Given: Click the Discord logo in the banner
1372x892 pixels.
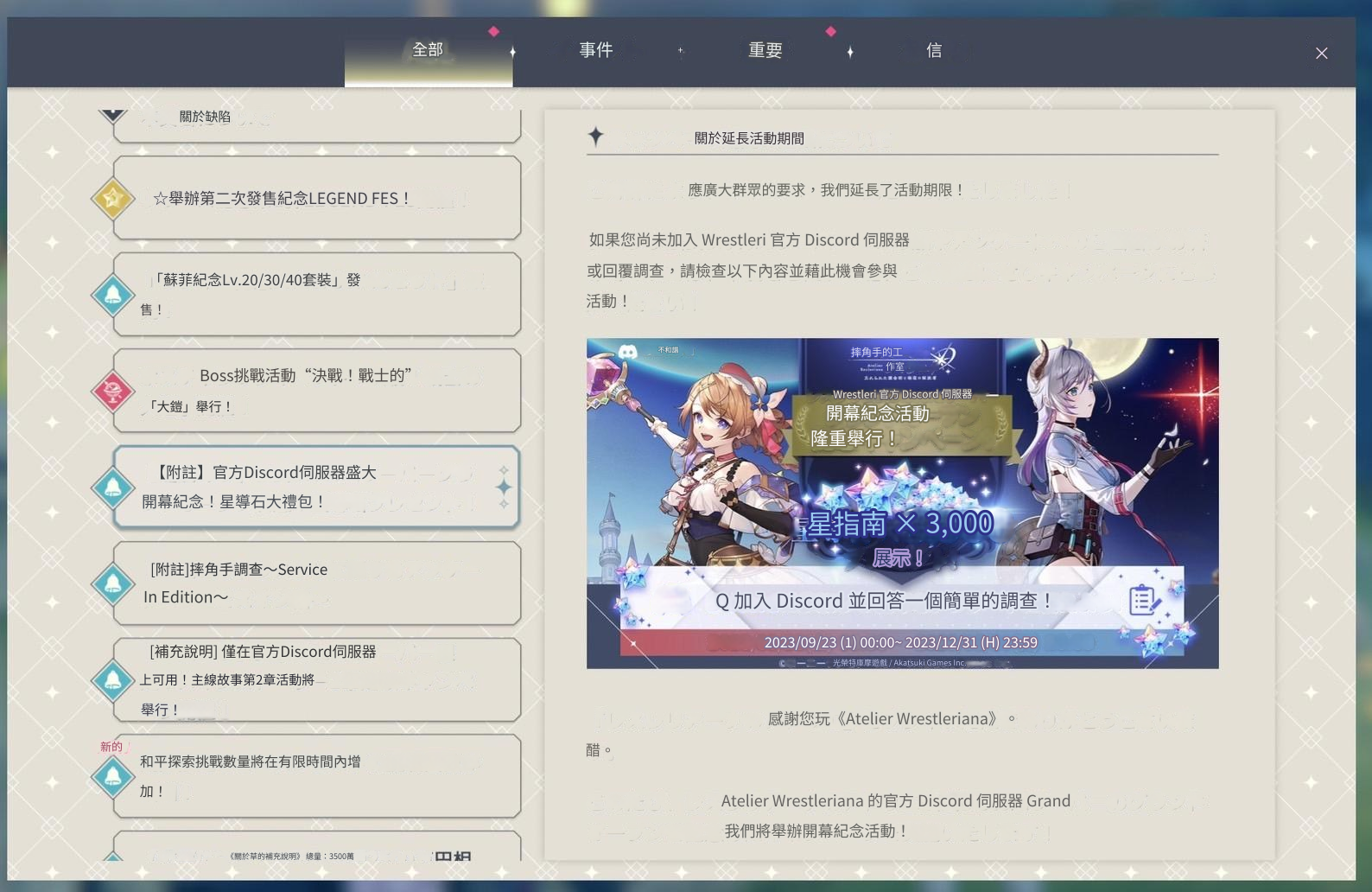Looking at the screenshot, I should 628,352.
